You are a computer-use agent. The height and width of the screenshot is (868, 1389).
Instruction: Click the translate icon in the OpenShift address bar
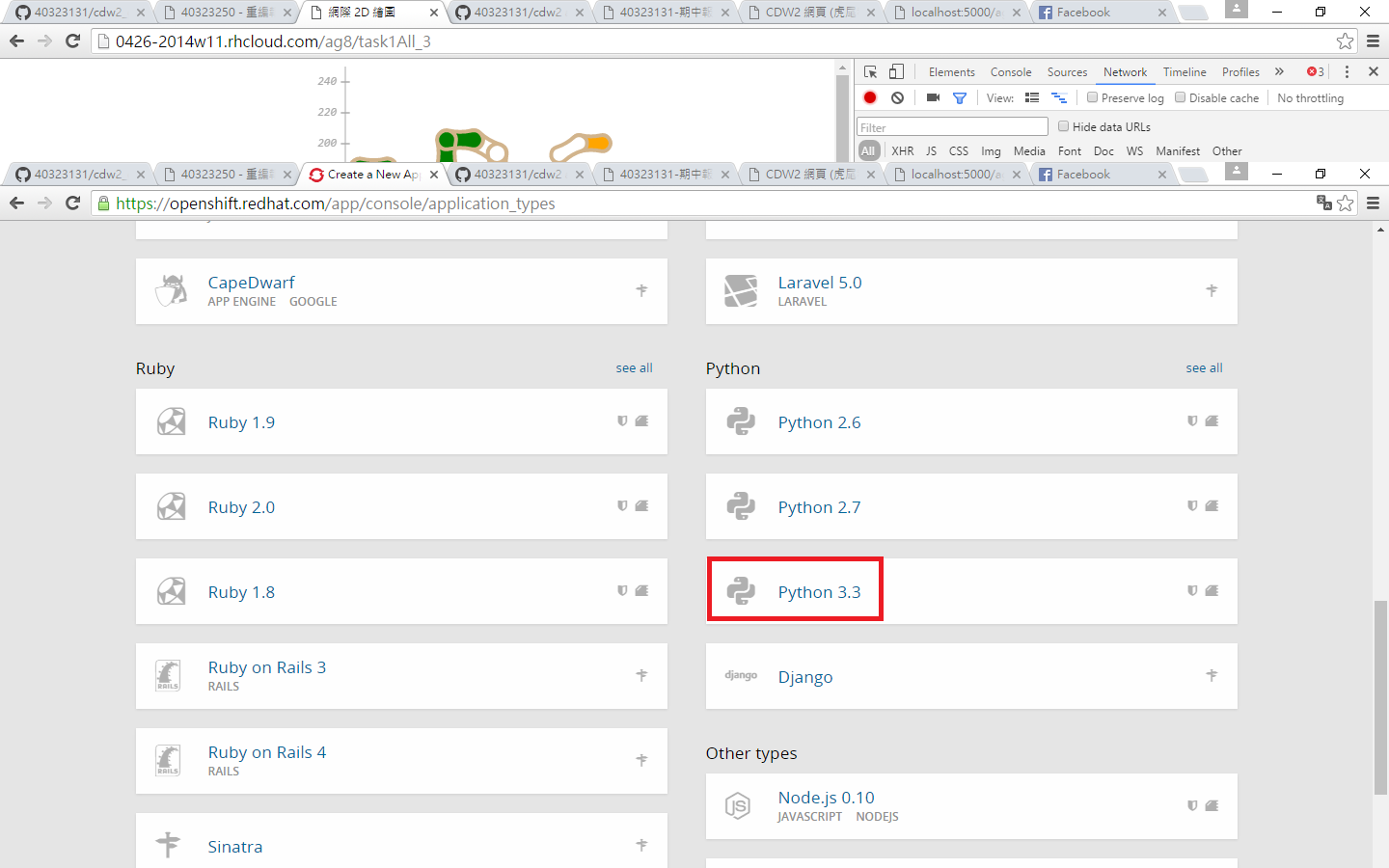pos(1323,203)
